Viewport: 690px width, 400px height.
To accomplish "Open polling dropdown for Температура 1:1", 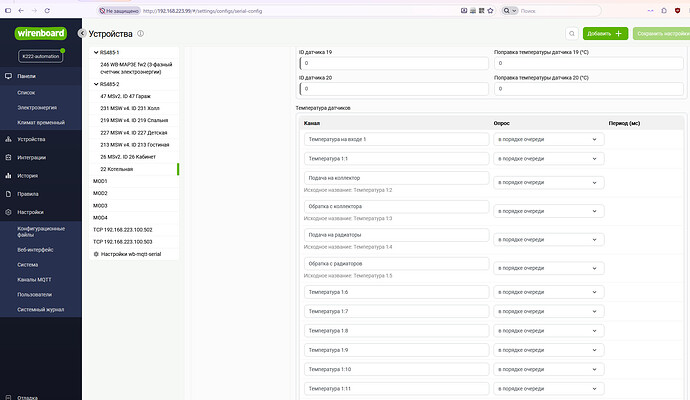I will (x=548, y=158).
